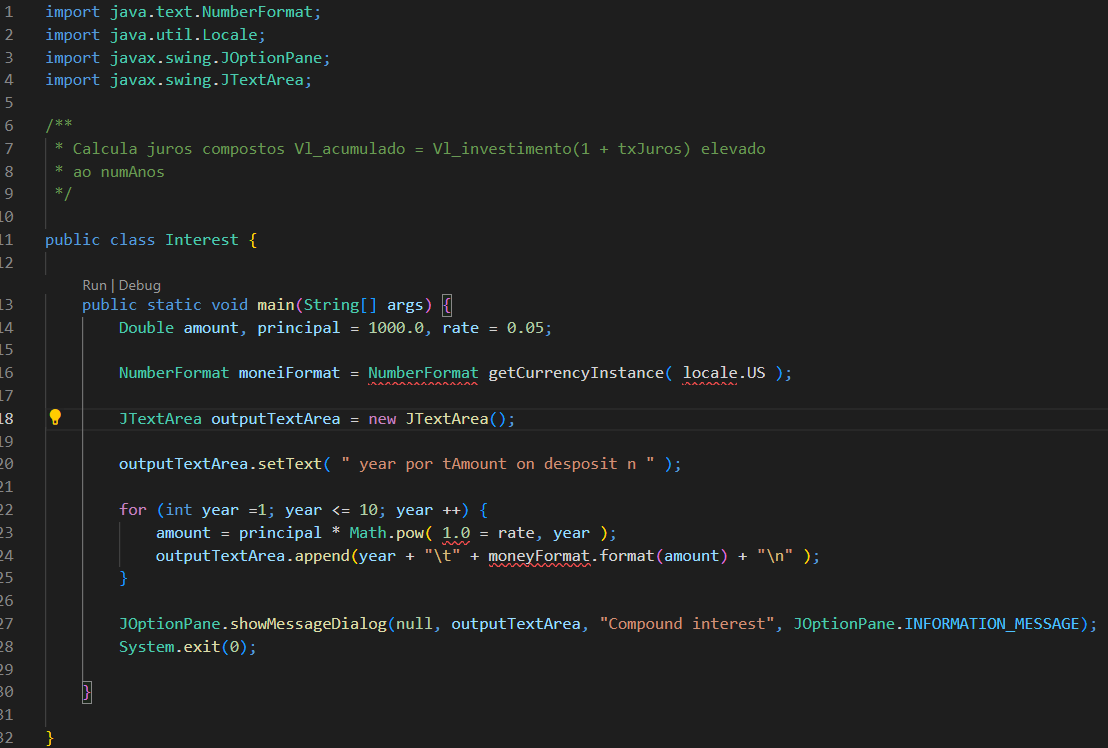The image size is (1108, 748).
Task: Click the for keyword of the loop
Action: (133, 510)
